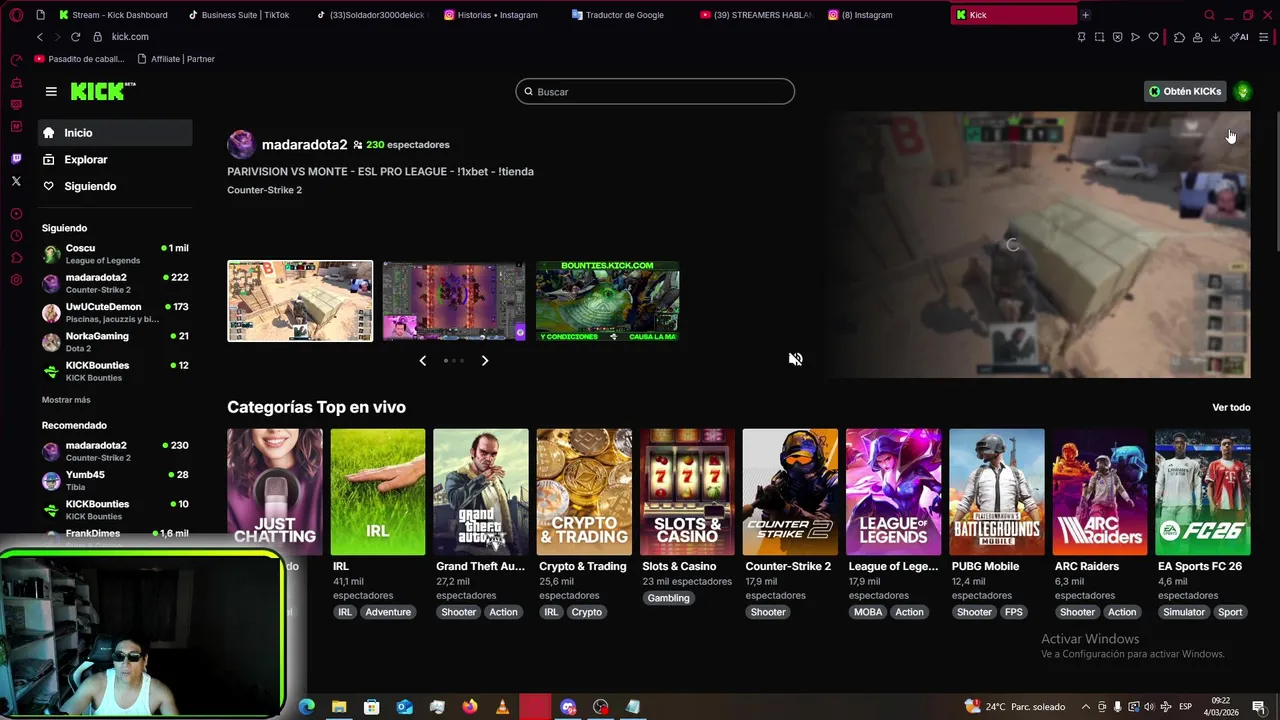1280x720 pixels.
Task: Open Coscu in Siguiendo list
Action: (115, 254)
